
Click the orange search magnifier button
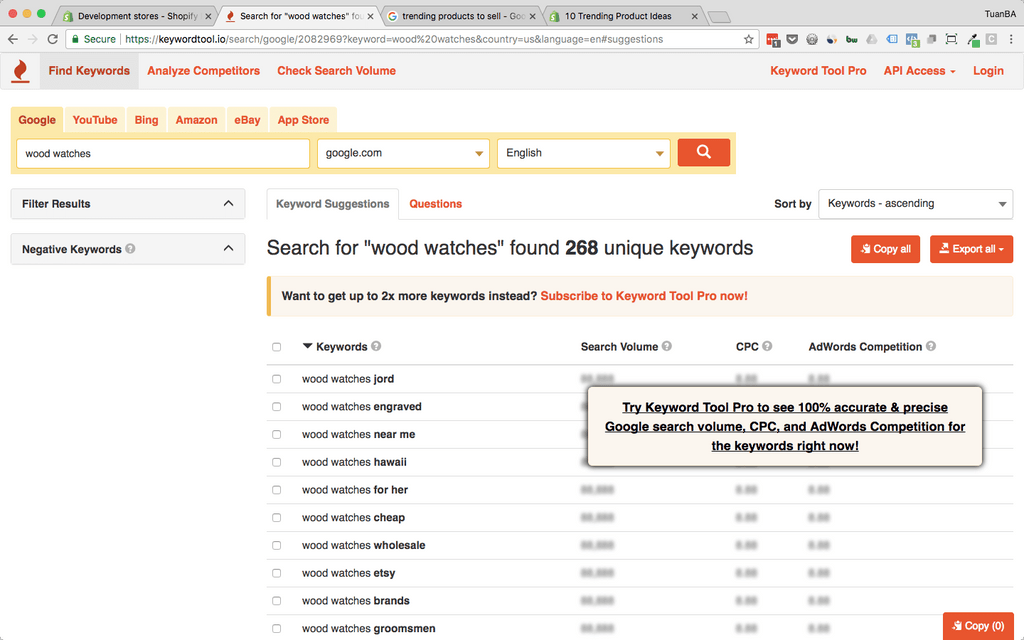703,152
